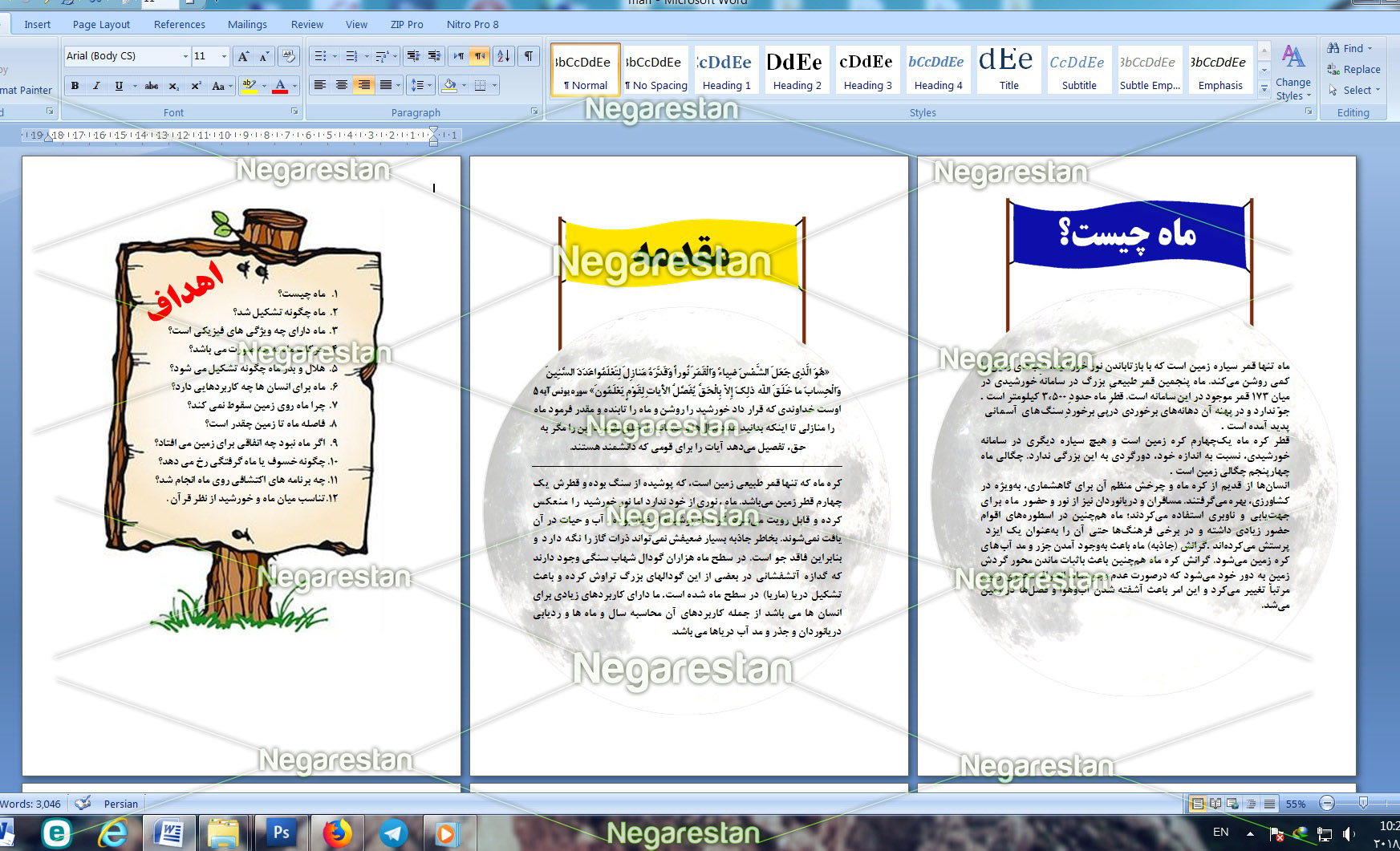
Task: Open the Paragraph dialog launcher
Action: [x=534, y=111]
